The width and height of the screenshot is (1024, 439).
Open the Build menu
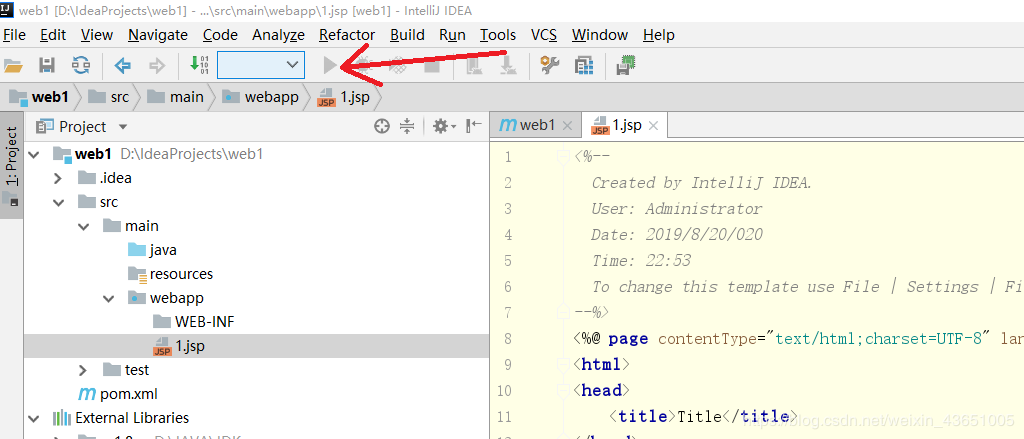click(408, 35)
